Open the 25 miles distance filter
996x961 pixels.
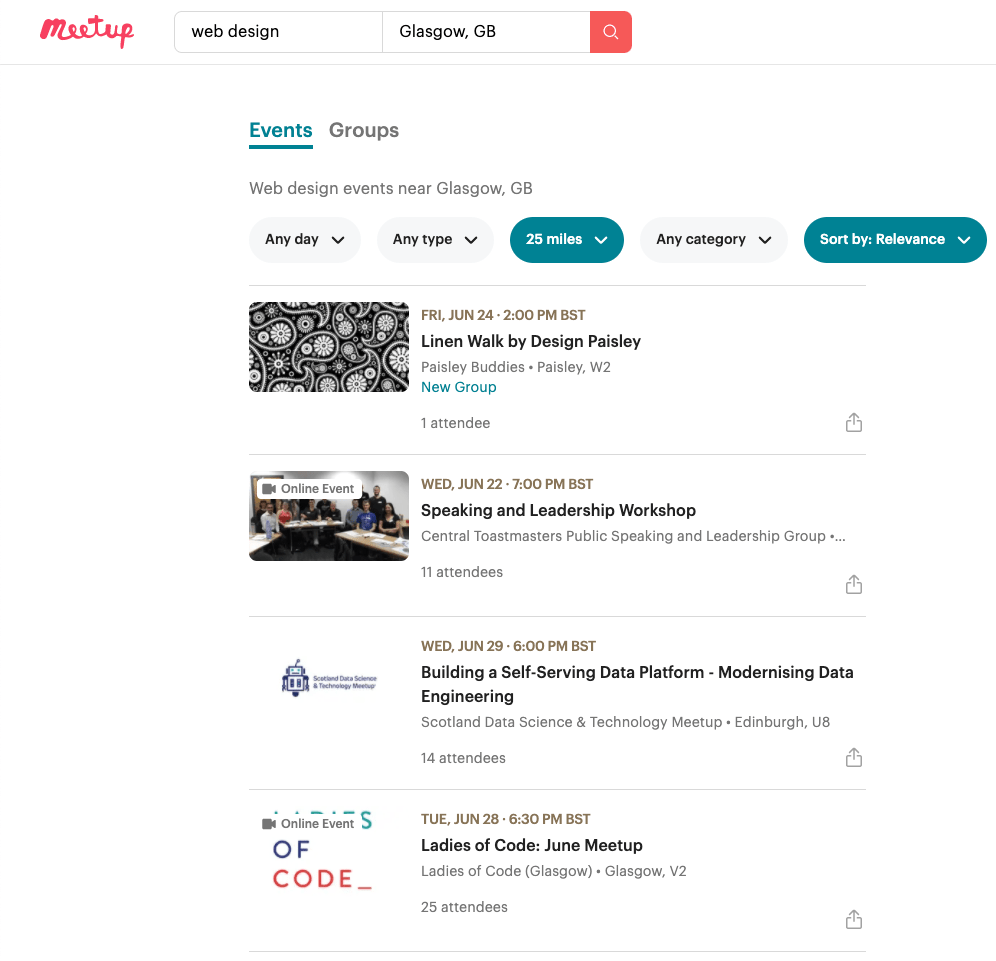566,240
